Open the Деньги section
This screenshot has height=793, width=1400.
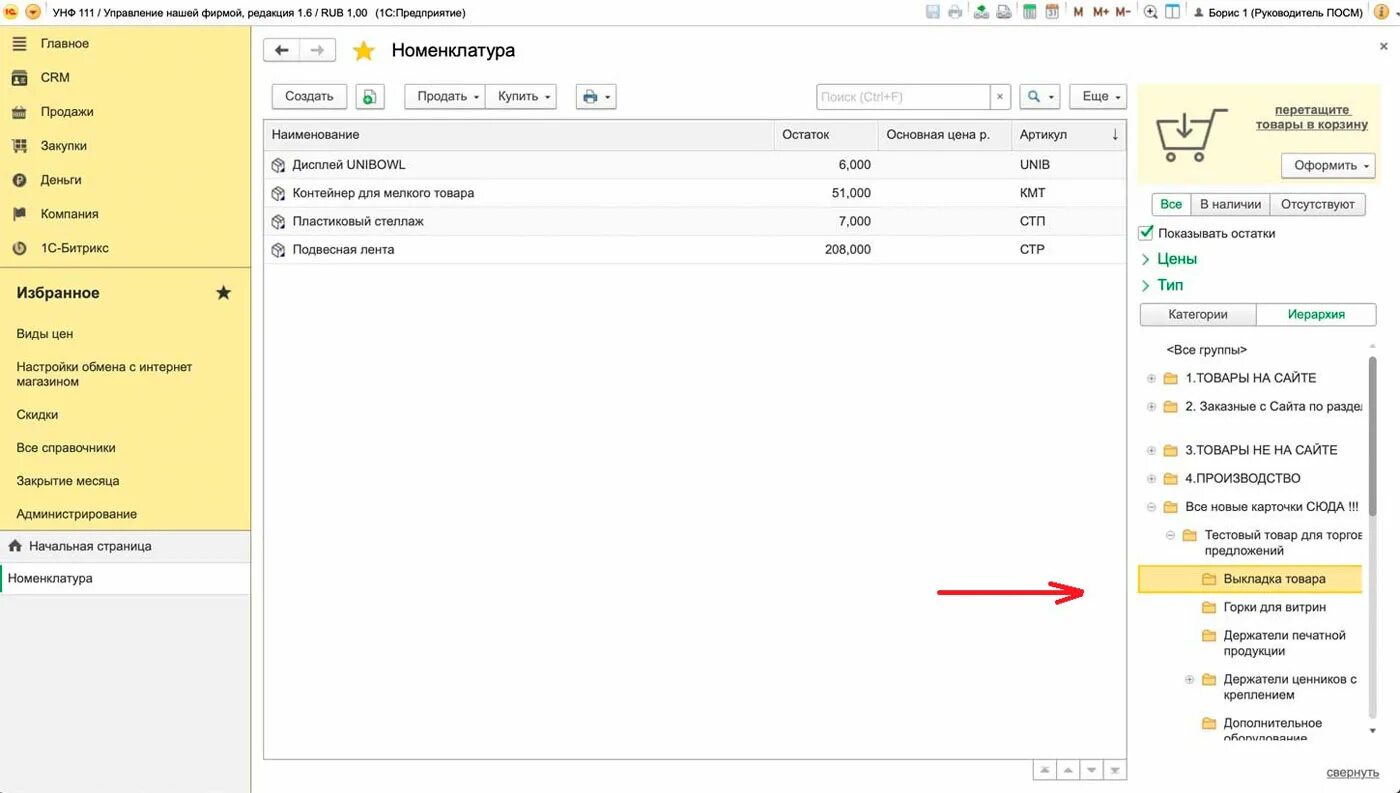point(61,180)
